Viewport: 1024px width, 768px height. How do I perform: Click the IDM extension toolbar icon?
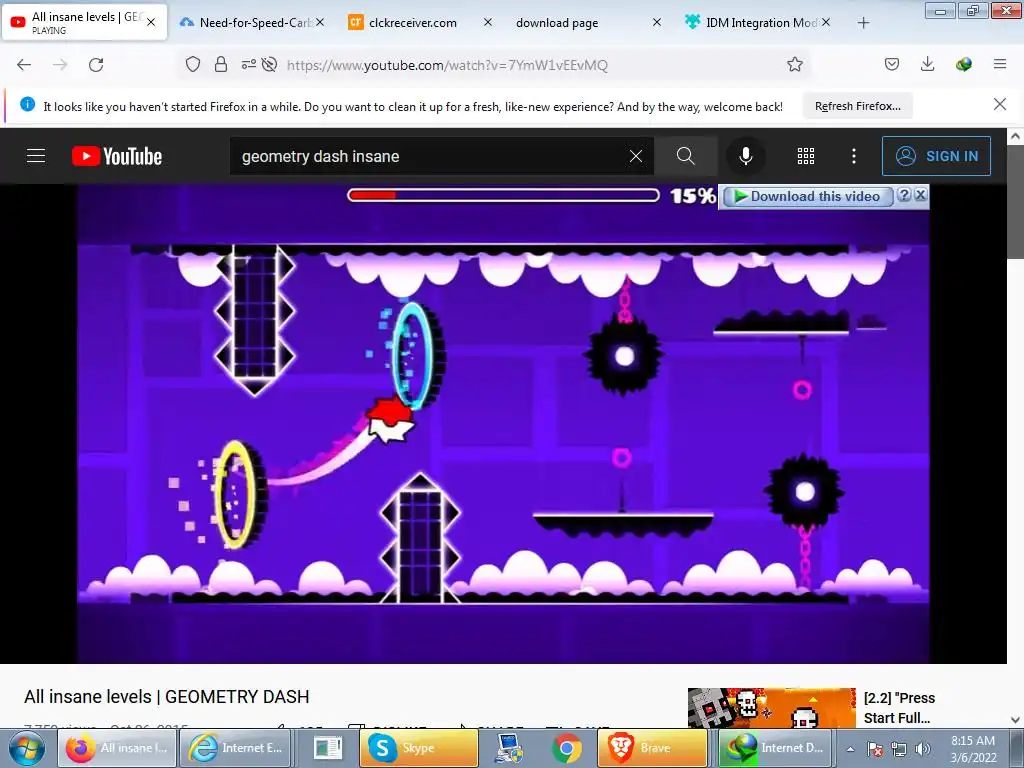click(x=964, y=64)
